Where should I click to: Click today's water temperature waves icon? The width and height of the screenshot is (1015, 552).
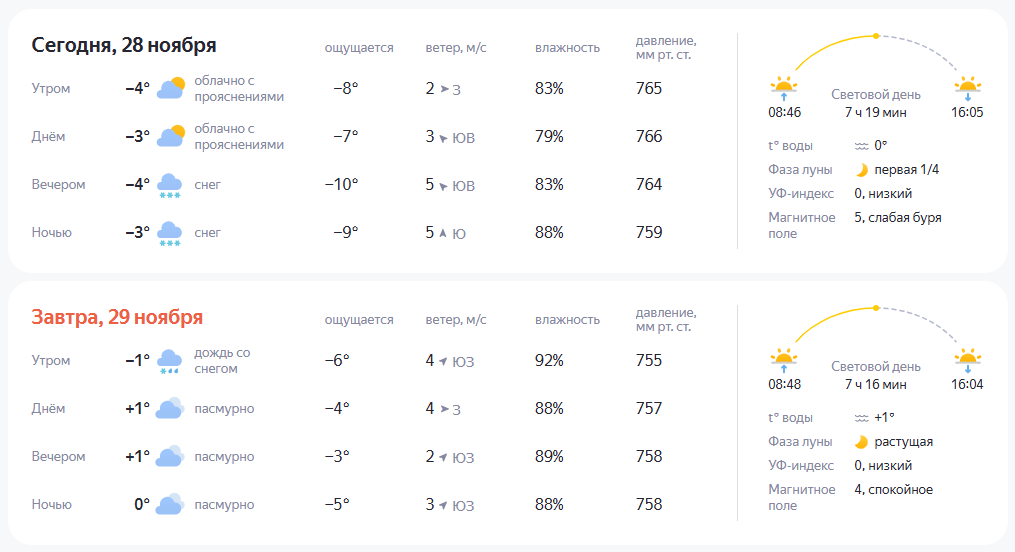[861, 146]
